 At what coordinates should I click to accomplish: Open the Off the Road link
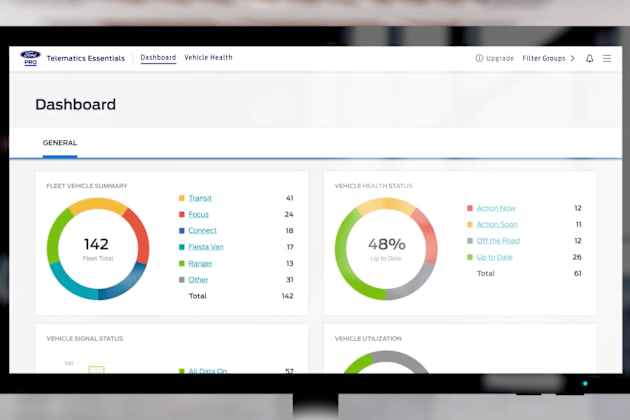click(498, 241)
